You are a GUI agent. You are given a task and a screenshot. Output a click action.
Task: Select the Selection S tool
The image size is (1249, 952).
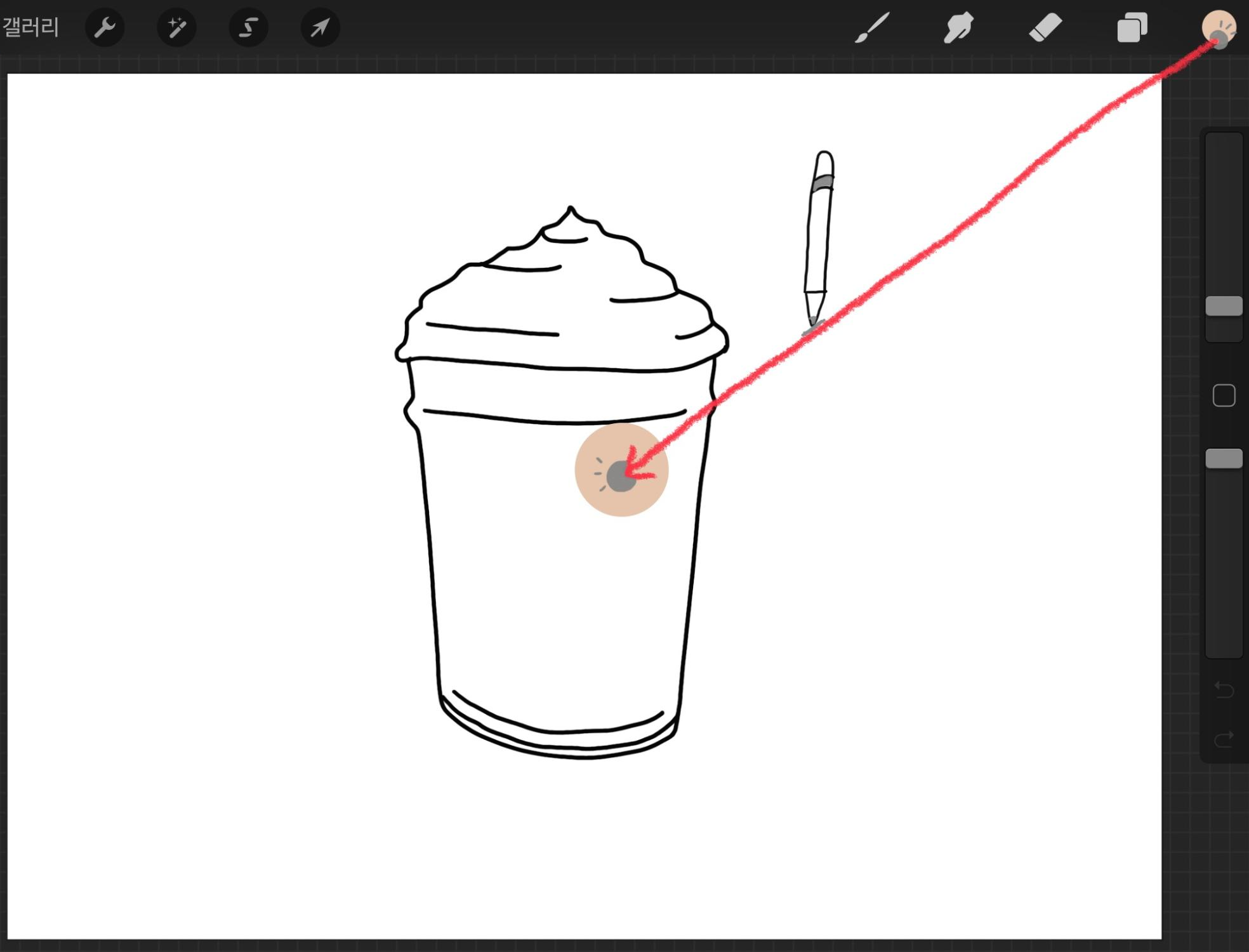click(x=248, y=28)
